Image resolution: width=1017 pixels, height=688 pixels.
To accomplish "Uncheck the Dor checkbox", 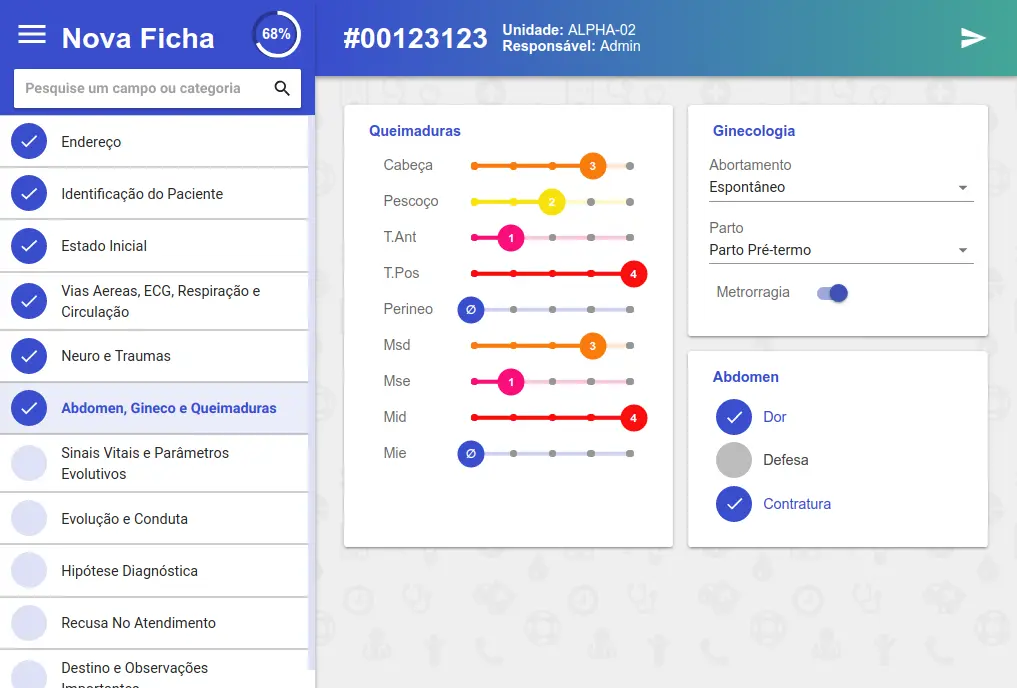I will click(734, 417).
